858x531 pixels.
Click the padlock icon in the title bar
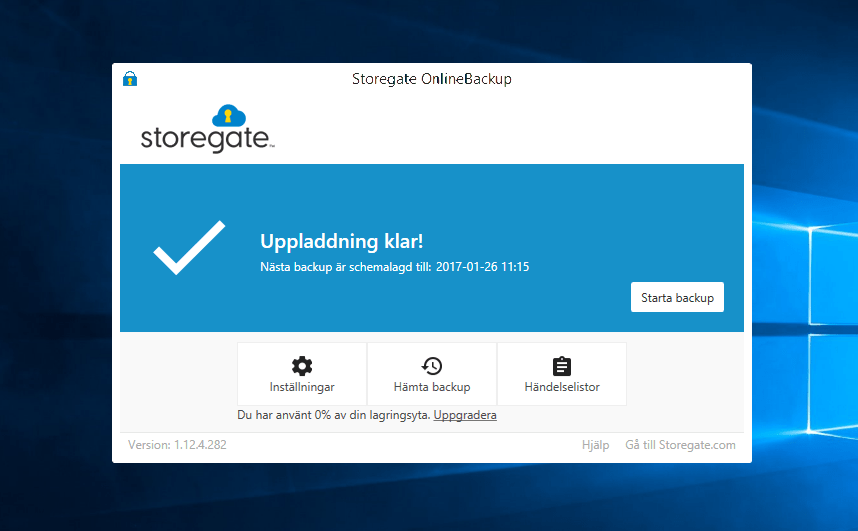click(130, 79)
